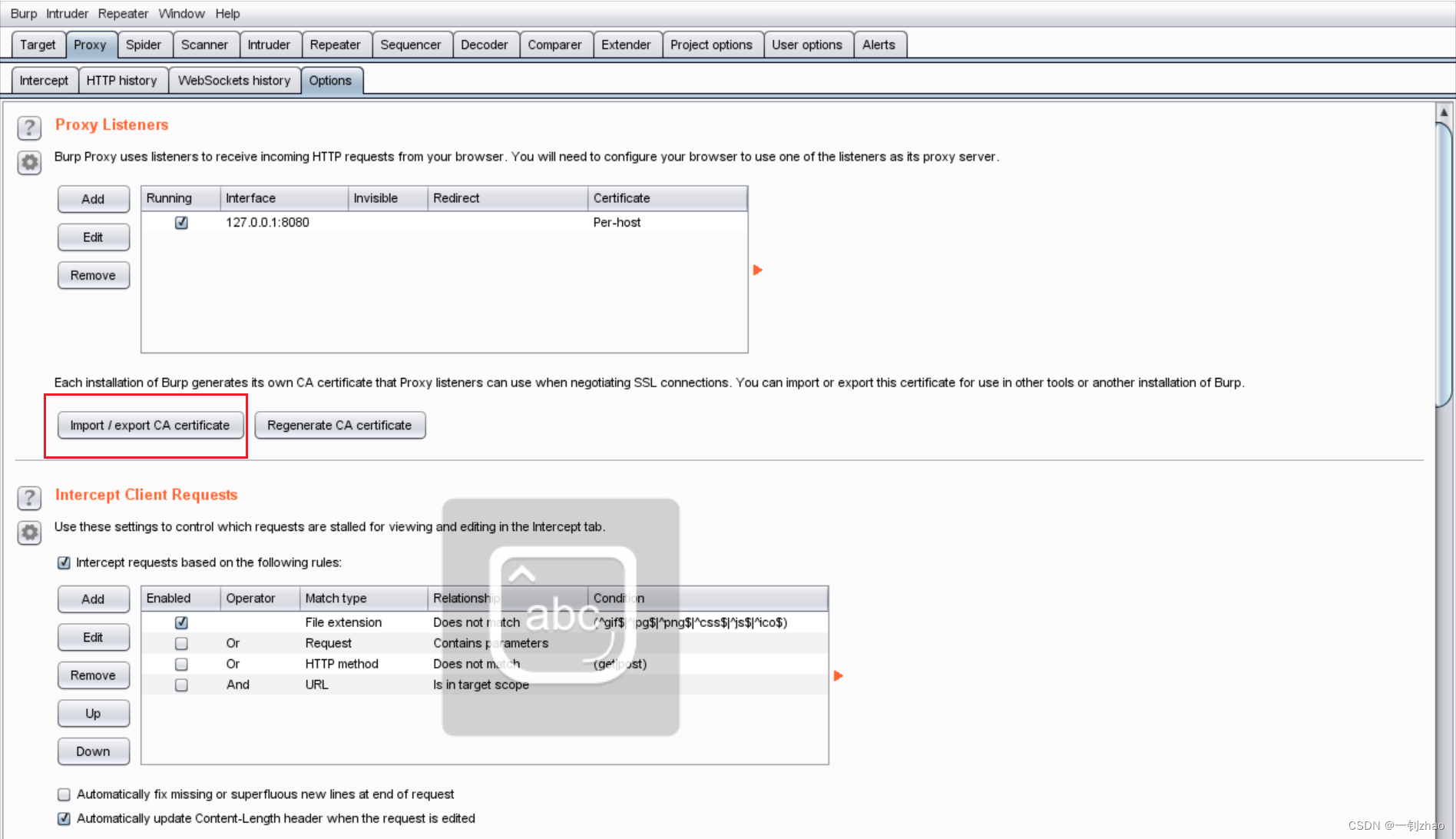This screenshot has height=839, width=1456.
Task: Click Edit button for proxy listeners
Action: click(94, 237)
